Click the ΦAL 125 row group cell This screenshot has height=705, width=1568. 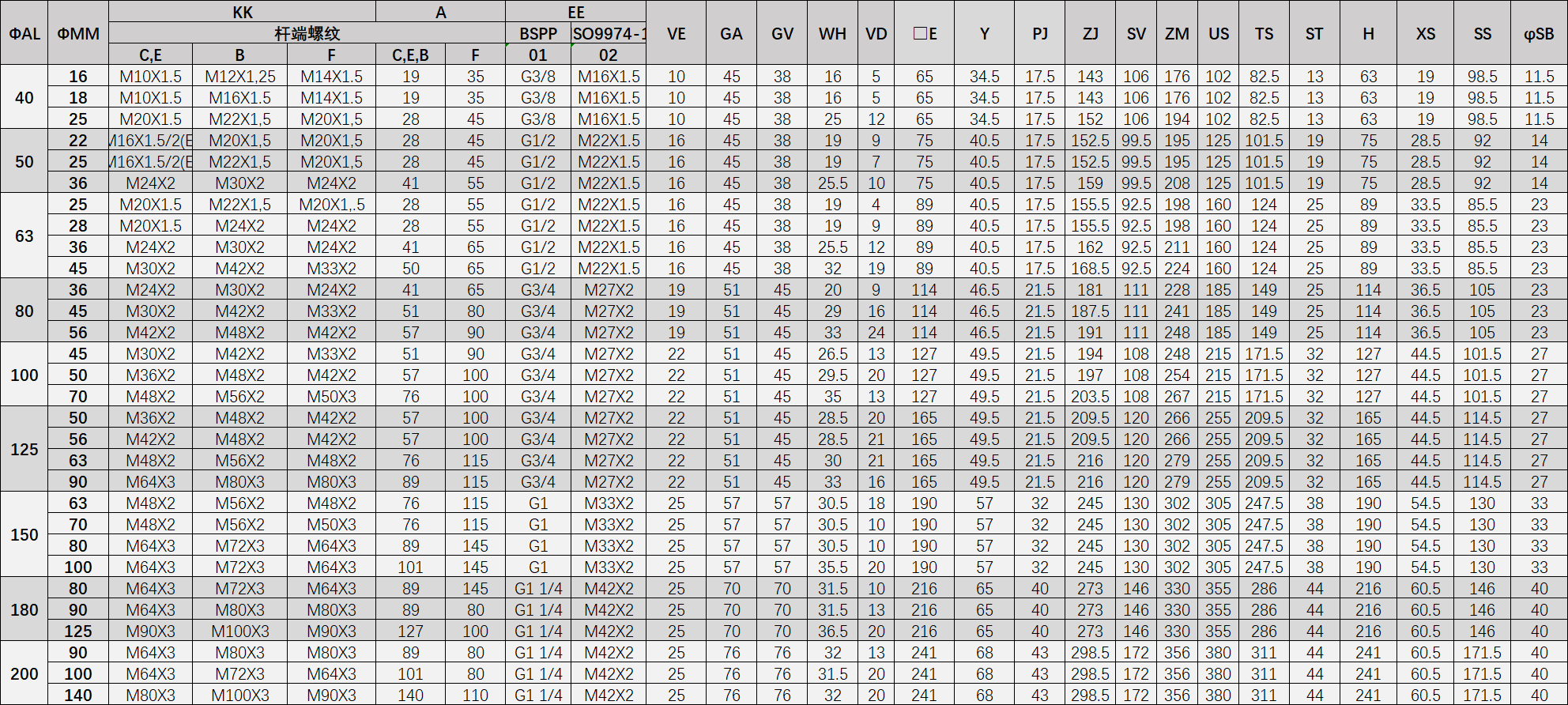(x=24, y=449)
